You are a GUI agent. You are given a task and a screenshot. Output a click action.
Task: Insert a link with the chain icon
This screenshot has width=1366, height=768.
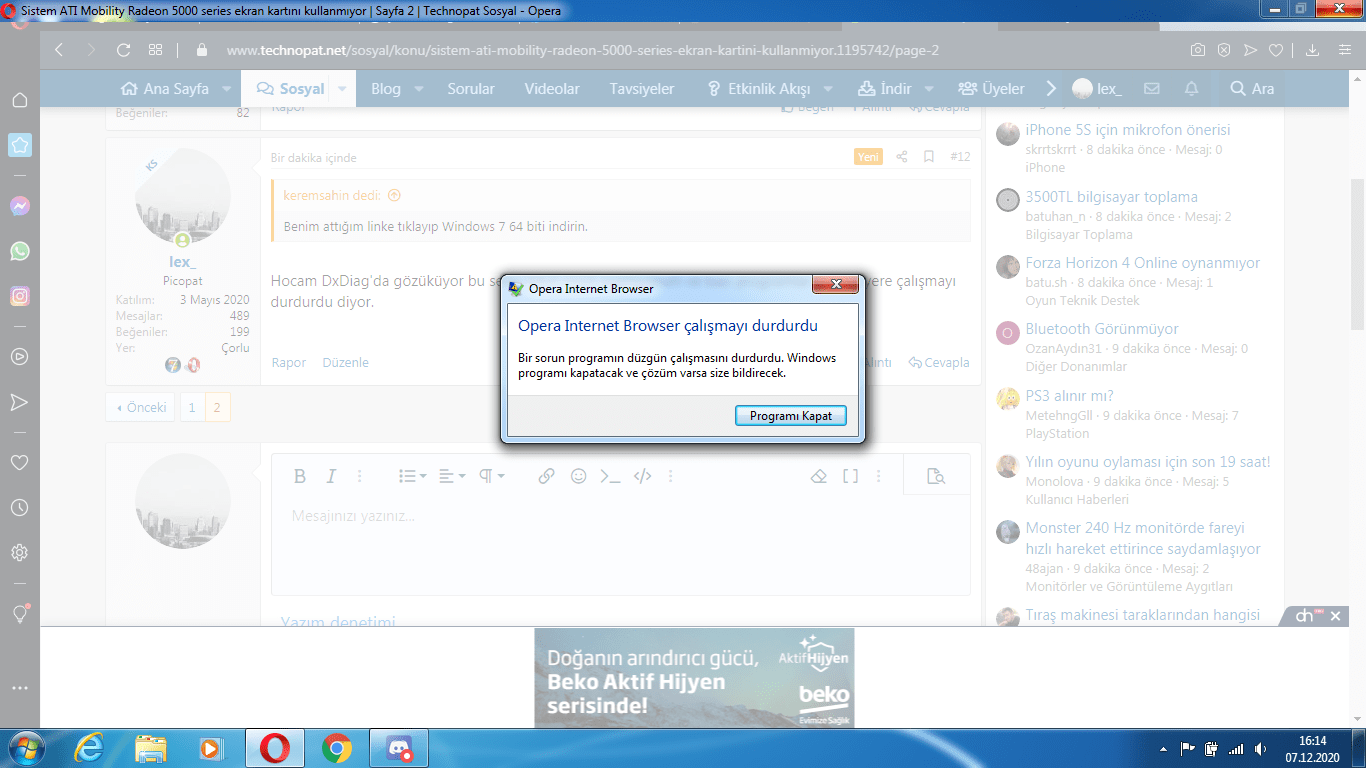point(546,476)
